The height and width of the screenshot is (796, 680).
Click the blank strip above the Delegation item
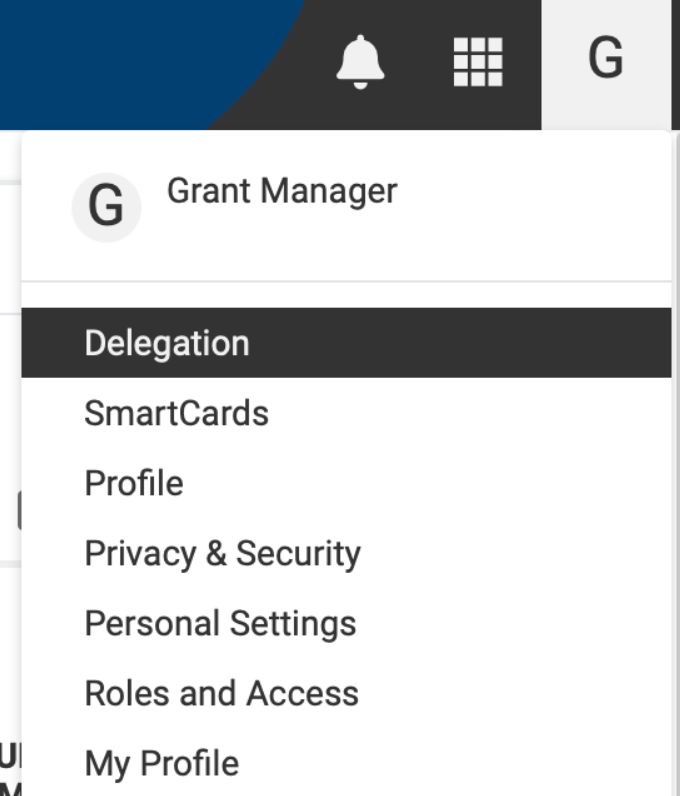pos(346,295)
